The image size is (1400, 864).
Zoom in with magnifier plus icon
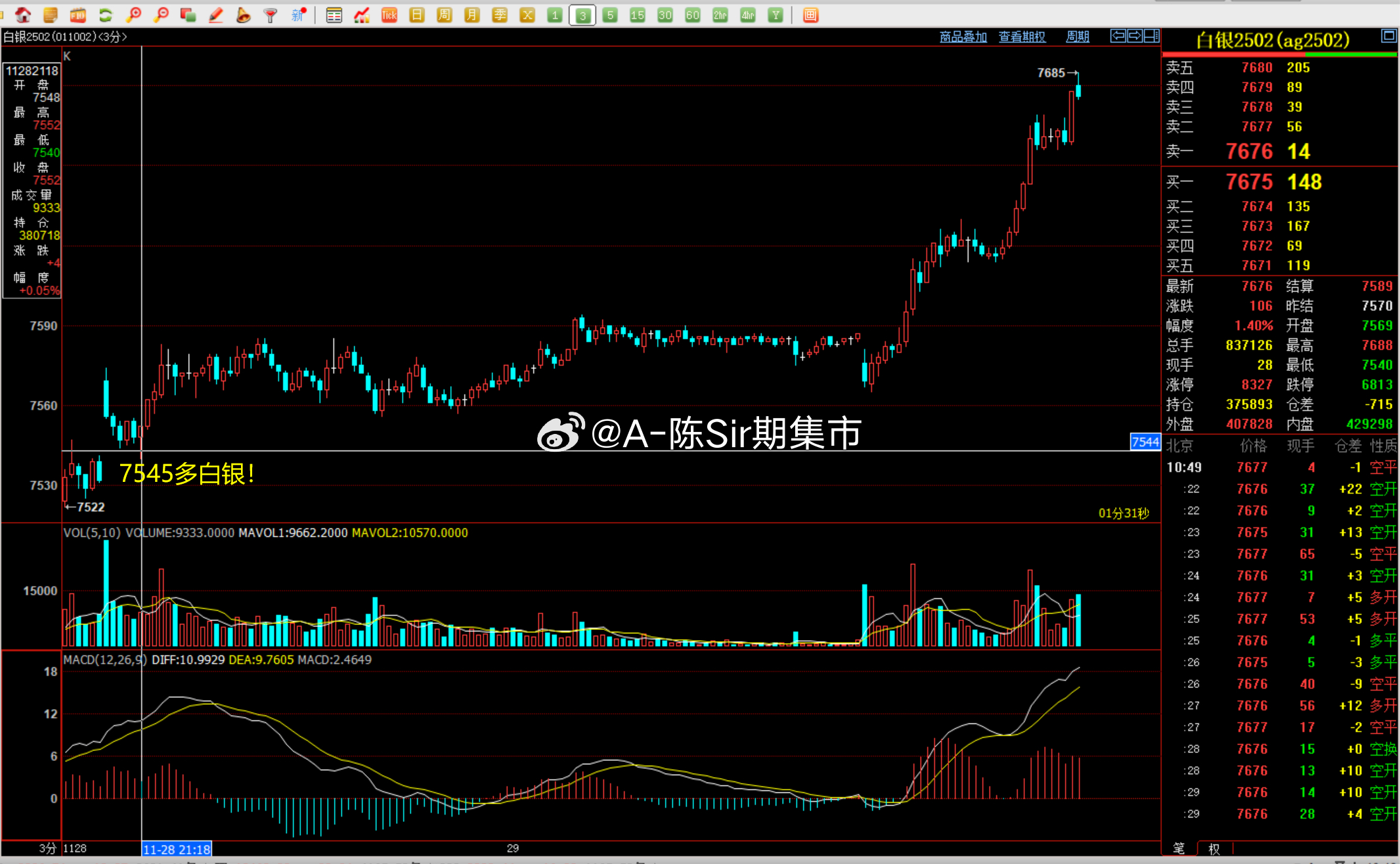point(133,15)
